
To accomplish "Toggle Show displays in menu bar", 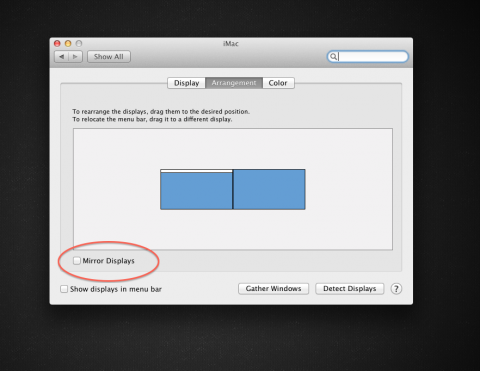I will coord(64,289).
